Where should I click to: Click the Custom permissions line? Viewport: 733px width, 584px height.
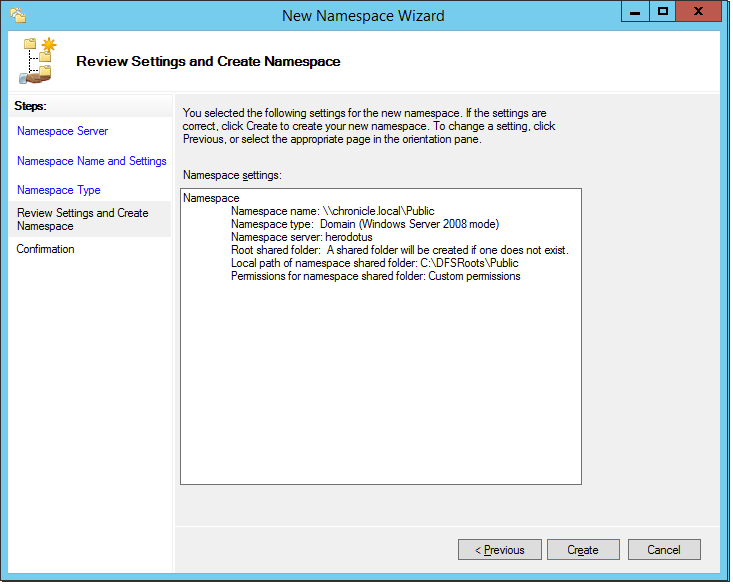[x=375, y=276]
